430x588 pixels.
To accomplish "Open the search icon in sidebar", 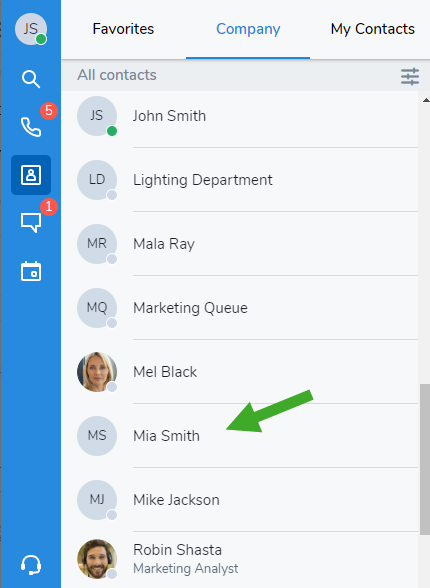I will pos(31,79).
